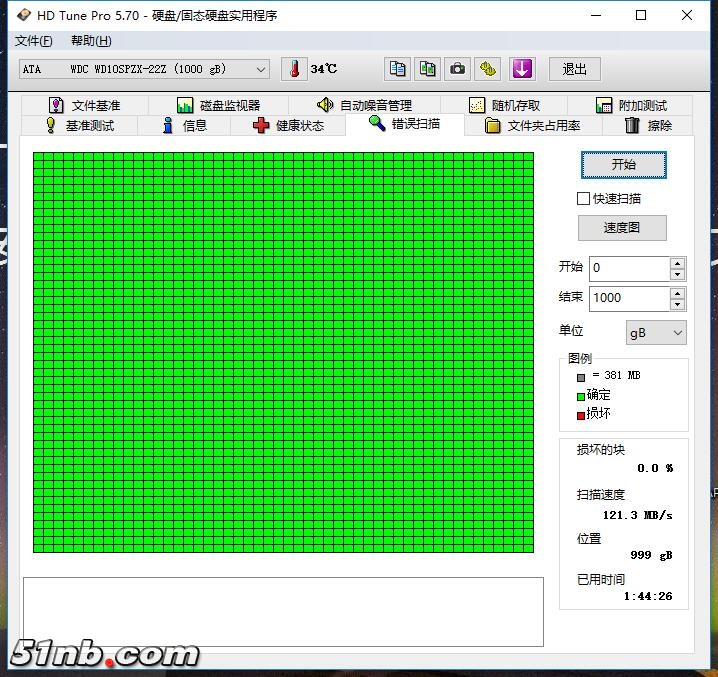The image size is (718, 677).
Task: Open the options wrench icon
Action: pos(488,69)
